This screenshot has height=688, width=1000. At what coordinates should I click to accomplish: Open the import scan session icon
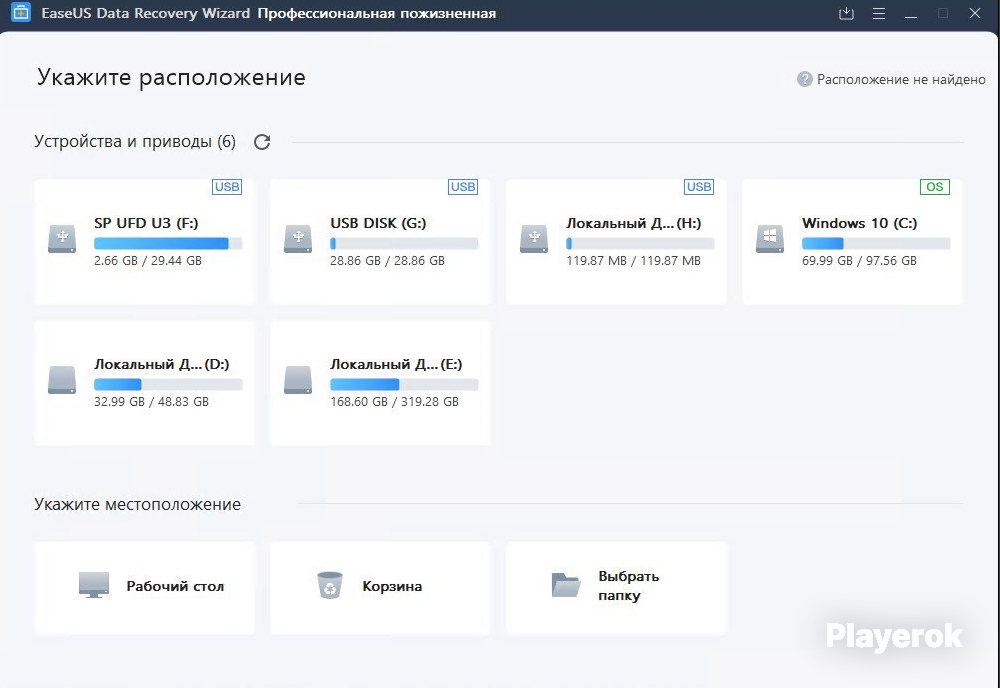[x=846, y=13]
